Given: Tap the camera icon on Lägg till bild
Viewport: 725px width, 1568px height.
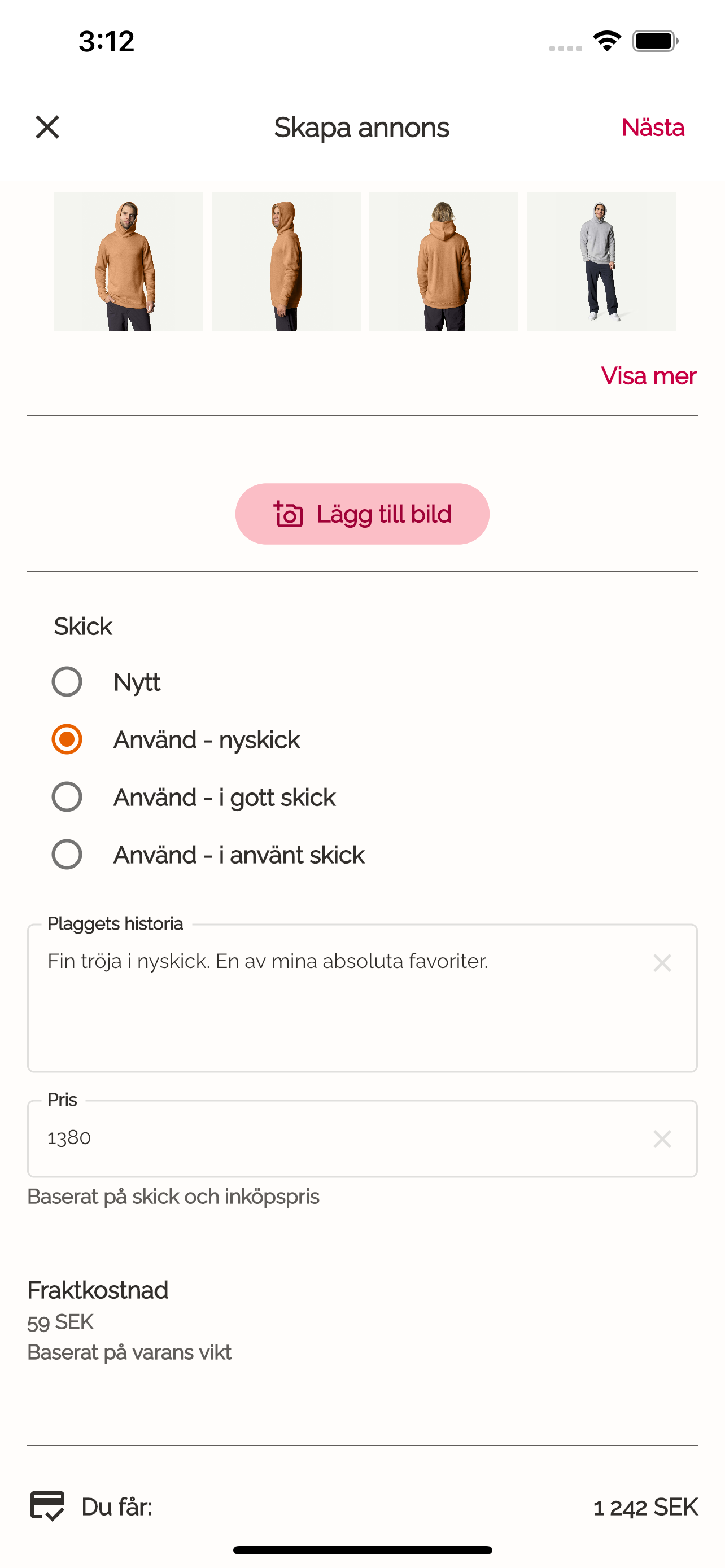Looking at the screenshot, I should tap(288, 514).
